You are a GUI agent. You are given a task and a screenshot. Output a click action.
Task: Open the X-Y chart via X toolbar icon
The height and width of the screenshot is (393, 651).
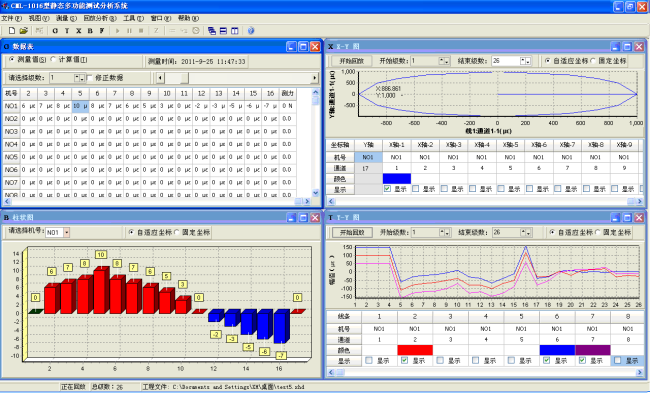(78, 30)
